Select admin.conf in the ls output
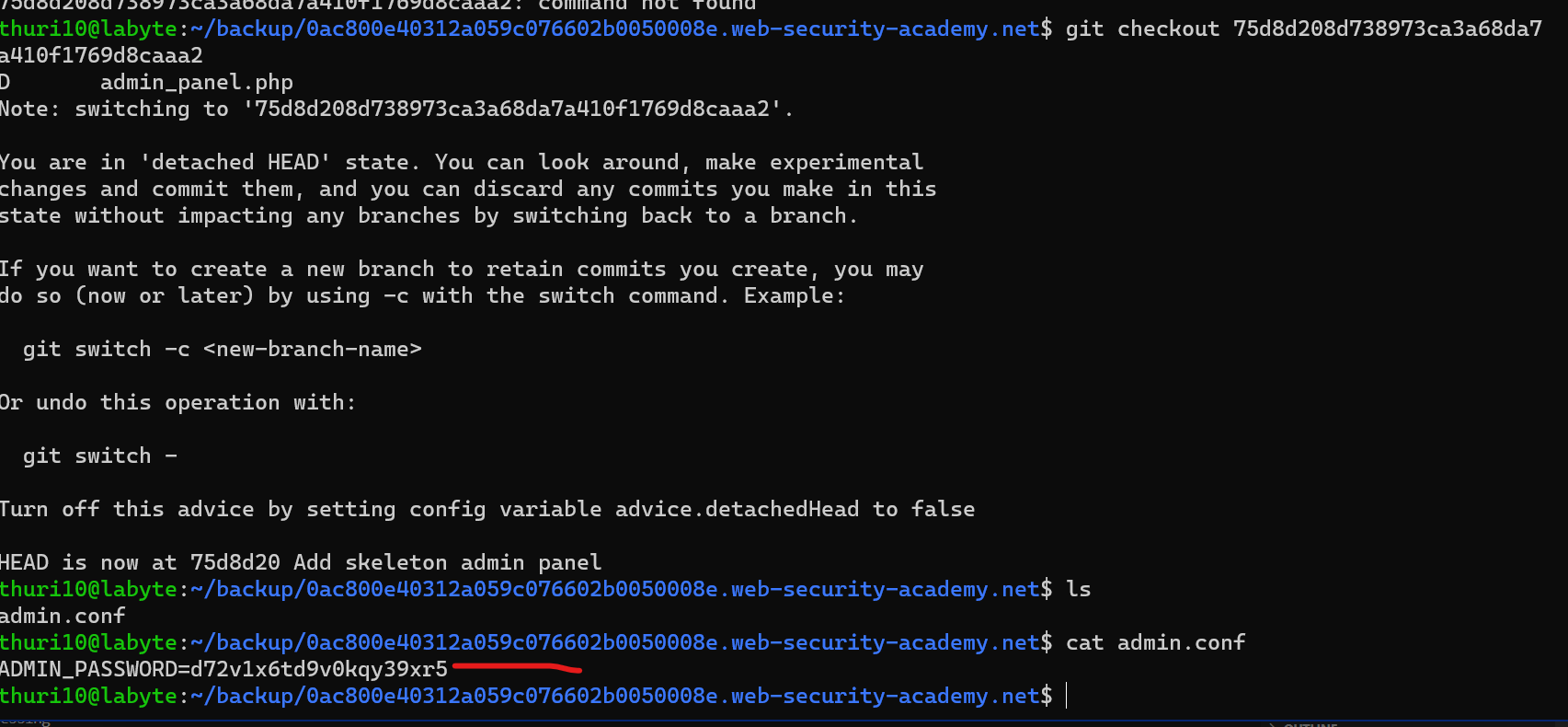The width and height of the screenshot is (1568, 727). click(x=63, y=616)
